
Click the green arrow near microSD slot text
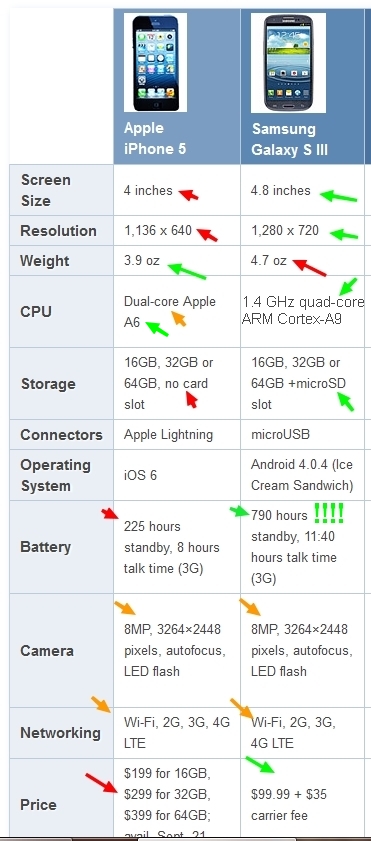click(345, 402)
